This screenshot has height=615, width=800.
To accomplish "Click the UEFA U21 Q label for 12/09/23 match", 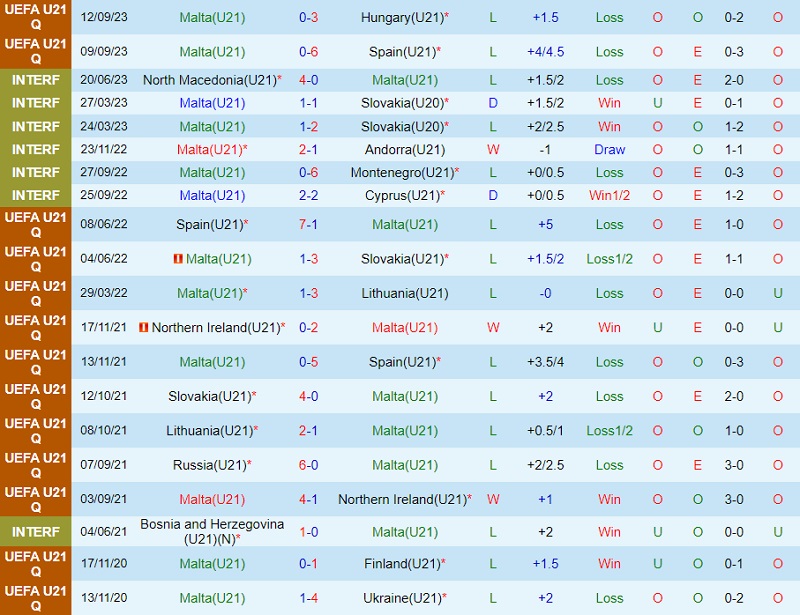I will [36, 17].
